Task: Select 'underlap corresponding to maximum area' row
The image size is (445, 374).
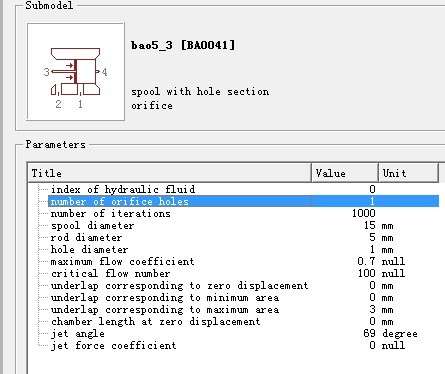Action: 243,309
